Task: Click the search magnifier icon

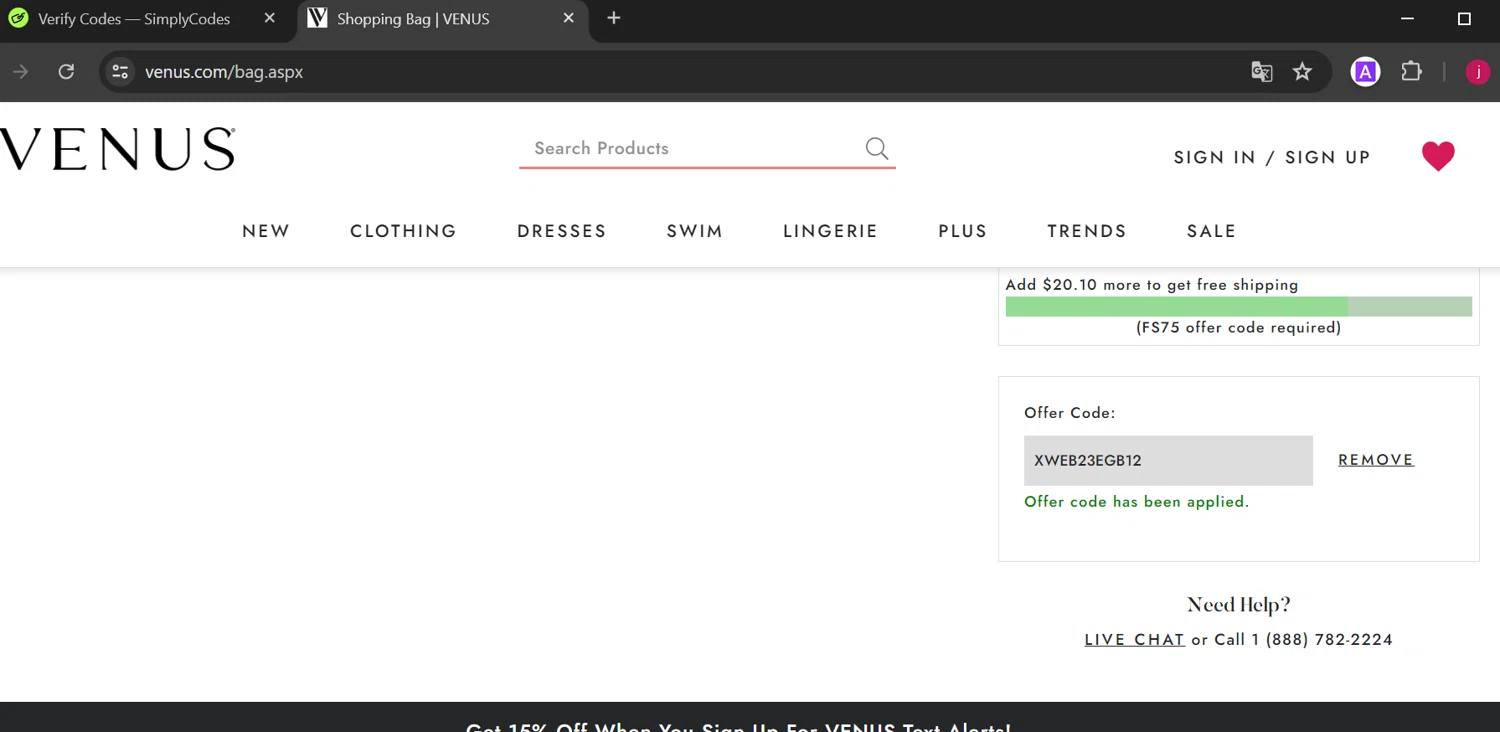Action: (877, 148)
